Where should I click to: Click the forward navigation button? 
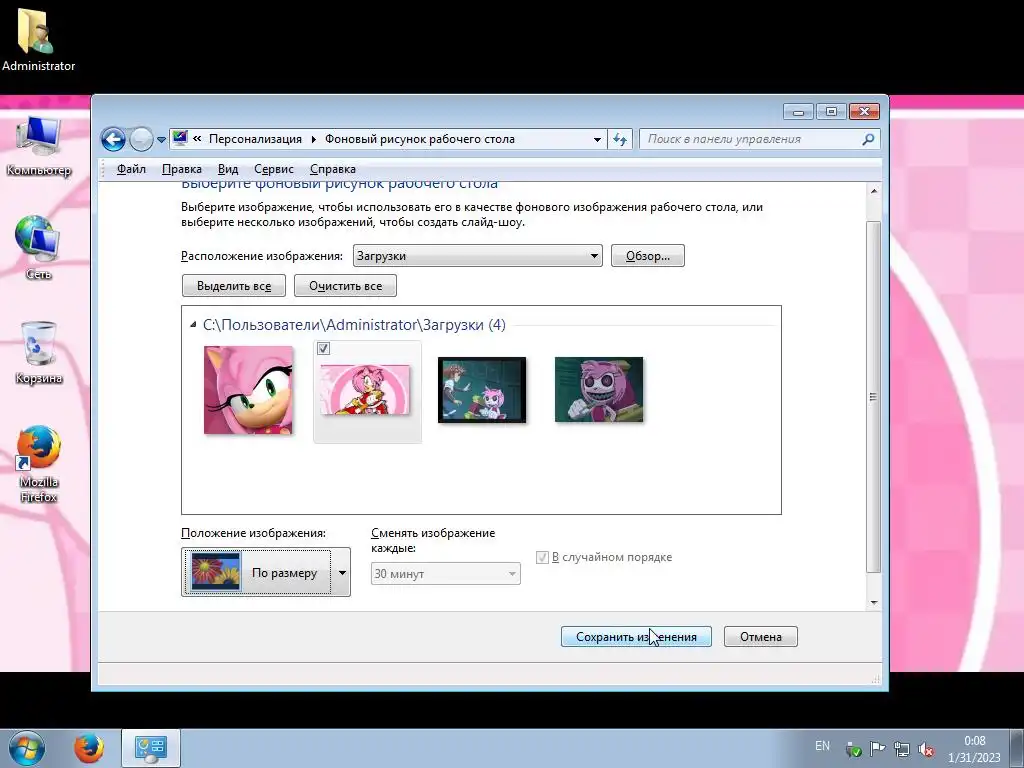pyautogui.click(x=141, y=139)
